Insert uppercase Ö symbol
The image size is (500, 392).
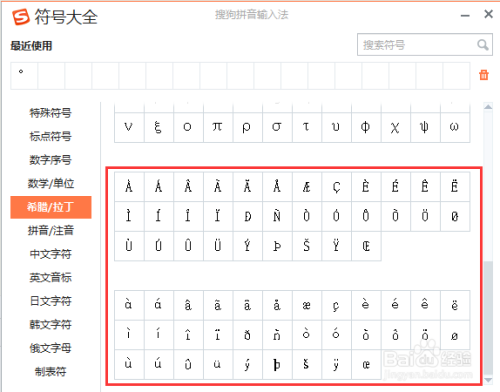pos(425,216)
